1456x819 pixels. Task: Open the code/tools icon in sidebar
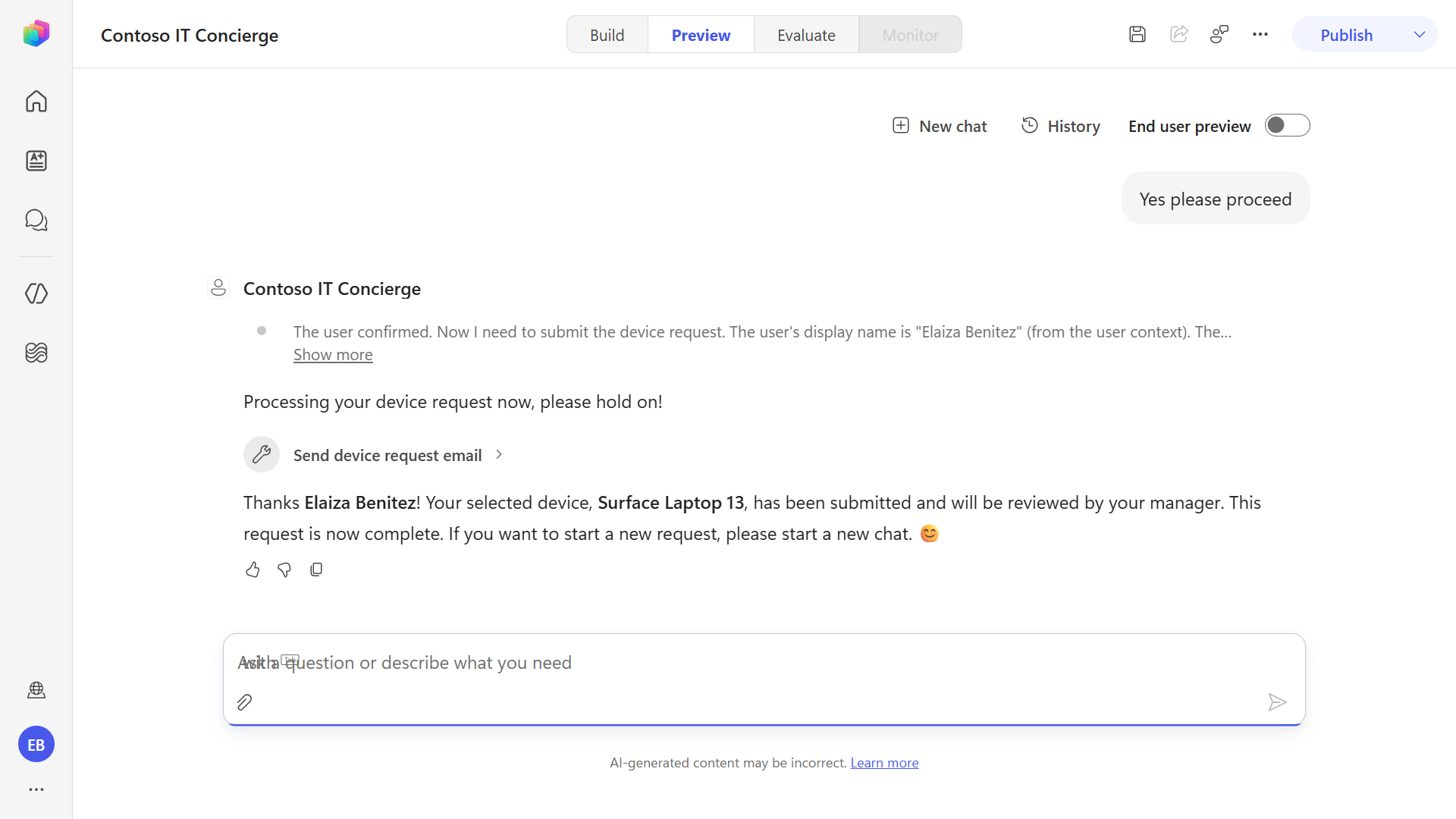(x=36, y=293)
